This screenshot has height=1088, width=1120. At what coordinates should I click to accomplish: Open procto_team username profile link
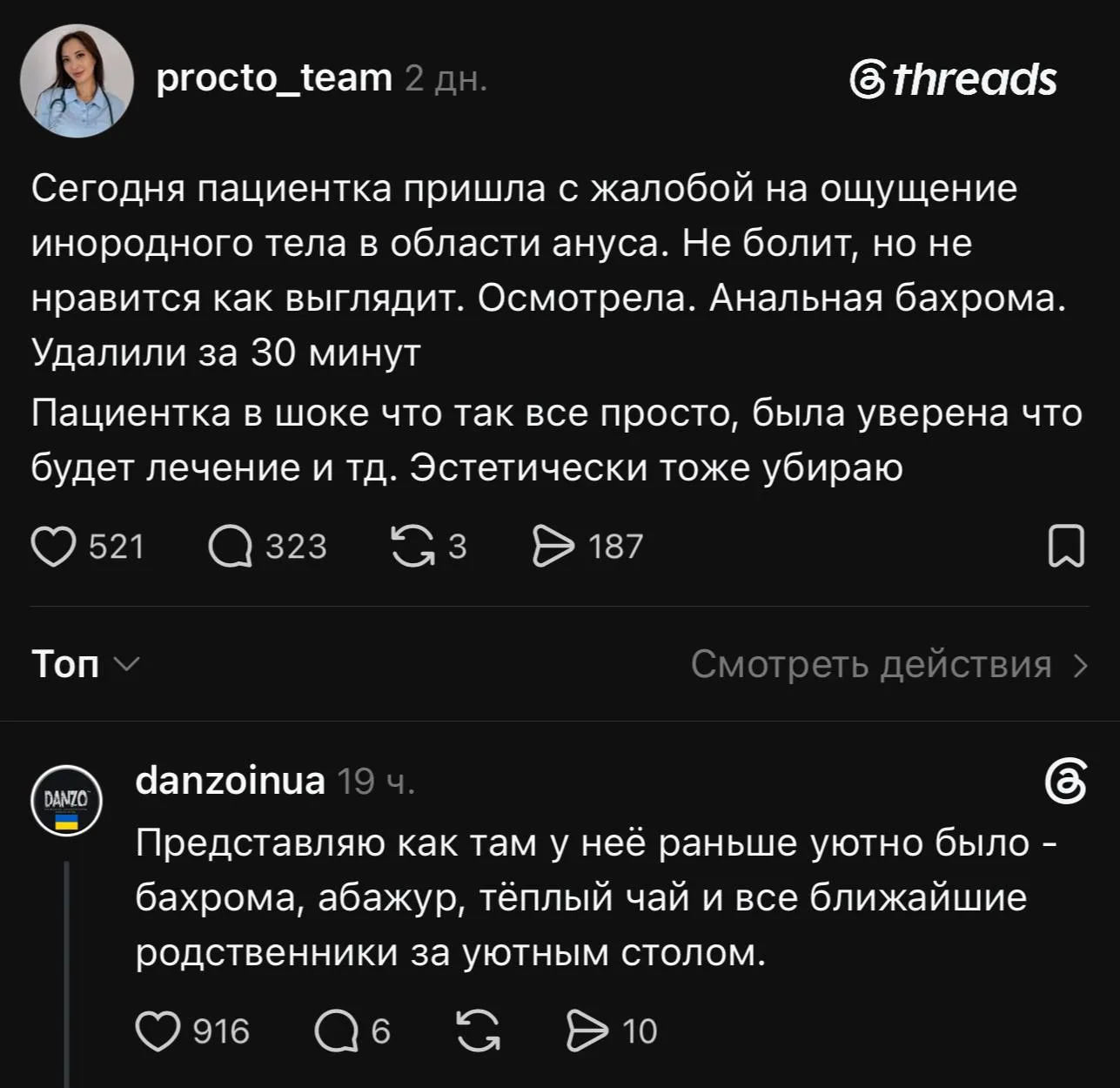click(x=274, y=78)
